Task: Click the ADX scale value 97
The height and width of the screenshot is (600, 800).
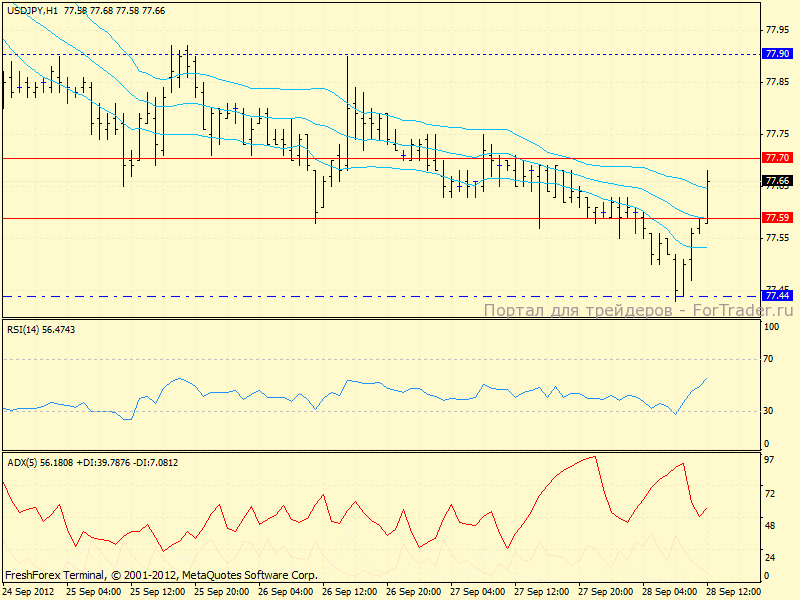Action: click(771, 459)
